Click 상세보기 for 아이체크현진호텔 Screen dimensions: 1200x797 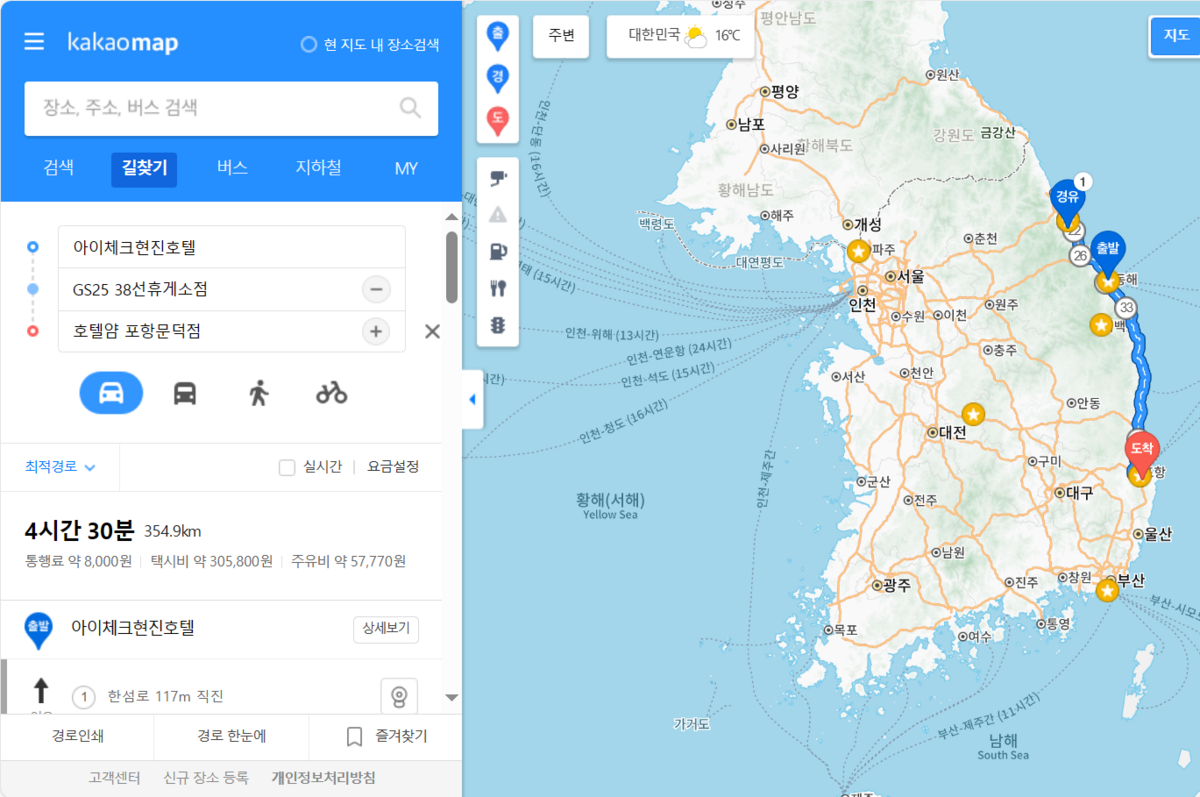(385, 629)
